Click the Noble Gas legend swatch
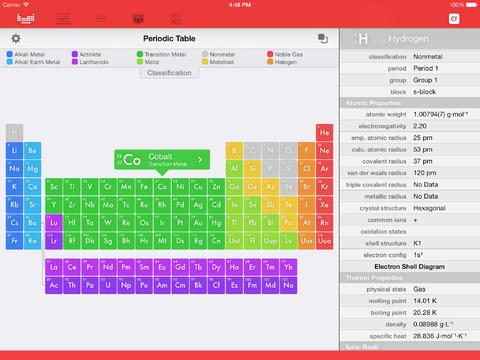The width and height of the screenshot is (480, 360). [270, 54]
